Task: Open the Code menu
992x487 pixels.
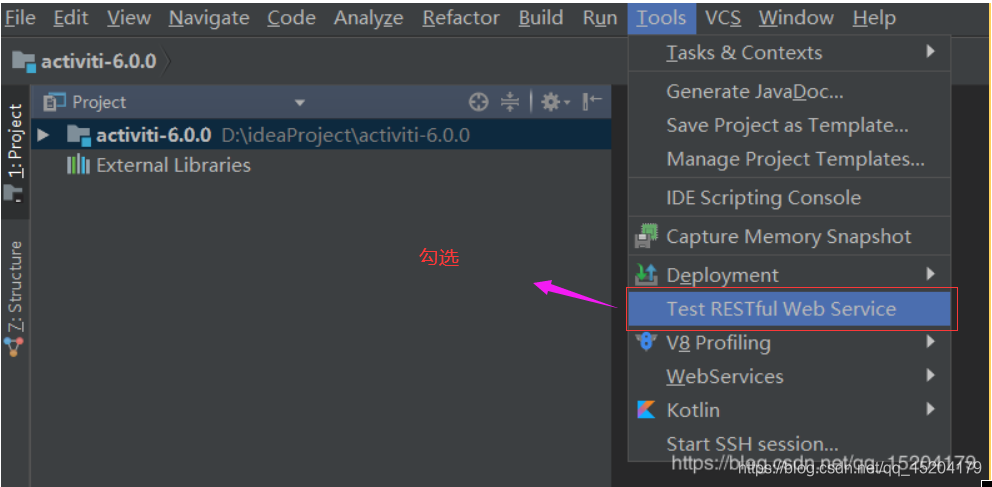Action: pyautogui.click(x=291, y=18)
